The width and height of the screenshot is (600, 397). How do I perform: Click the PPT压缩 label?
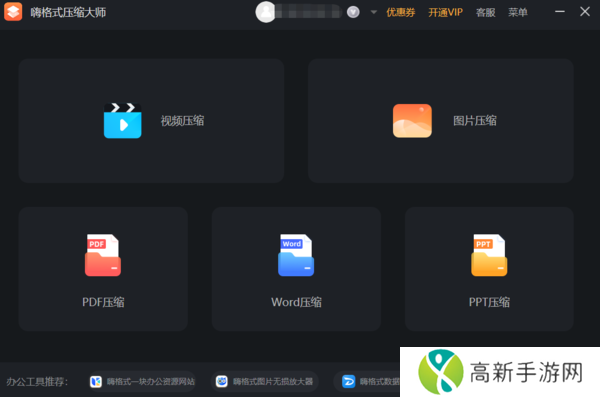(x=489, y=302)
